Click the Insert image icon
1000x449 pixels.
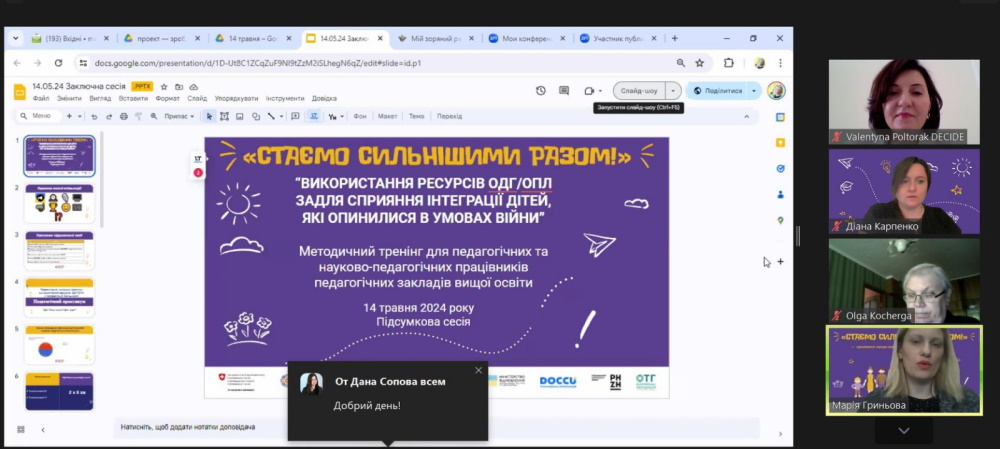click(x=239, y=116)
